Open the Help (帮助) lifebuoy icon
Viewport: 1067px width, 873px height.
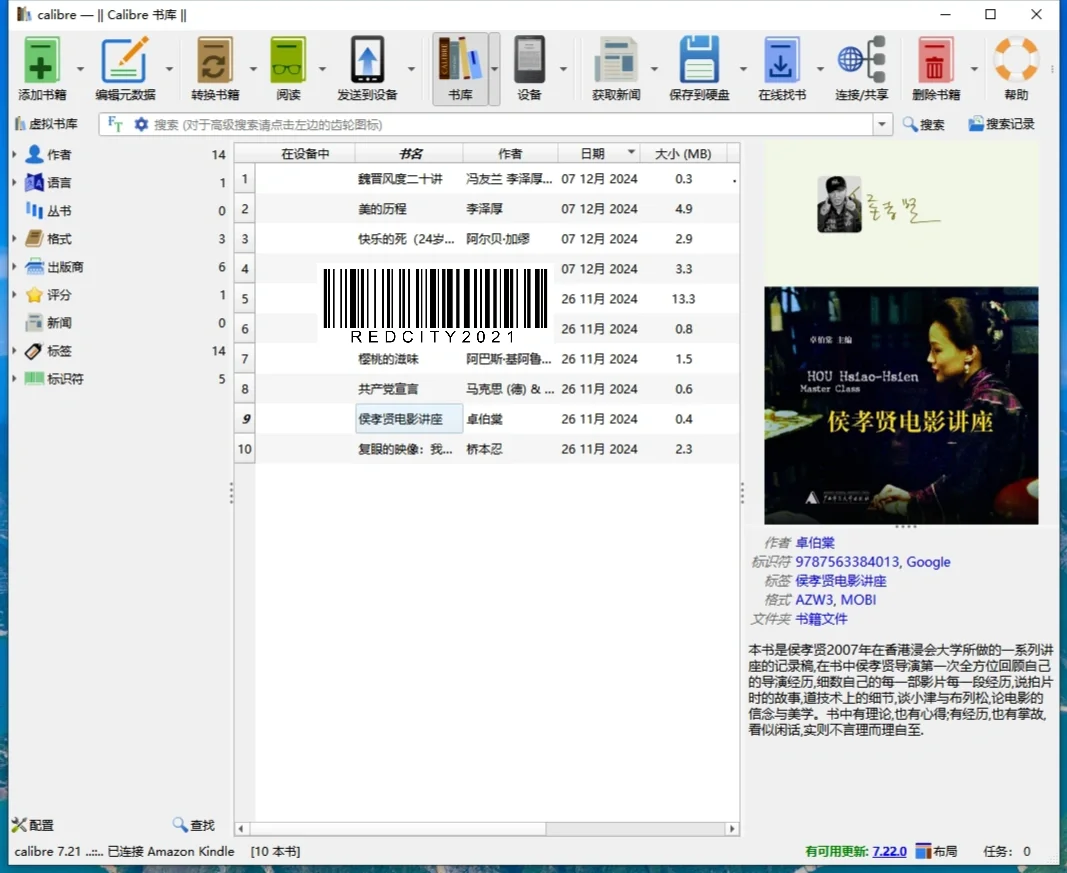pos(1016,60)
